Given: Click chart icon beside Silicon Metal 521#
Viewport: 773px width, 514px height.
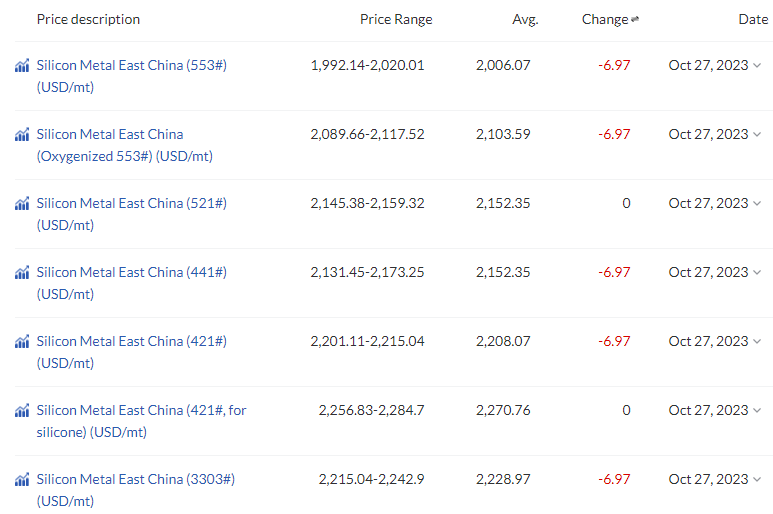Looking at the screenshot, I should (22, 204).
